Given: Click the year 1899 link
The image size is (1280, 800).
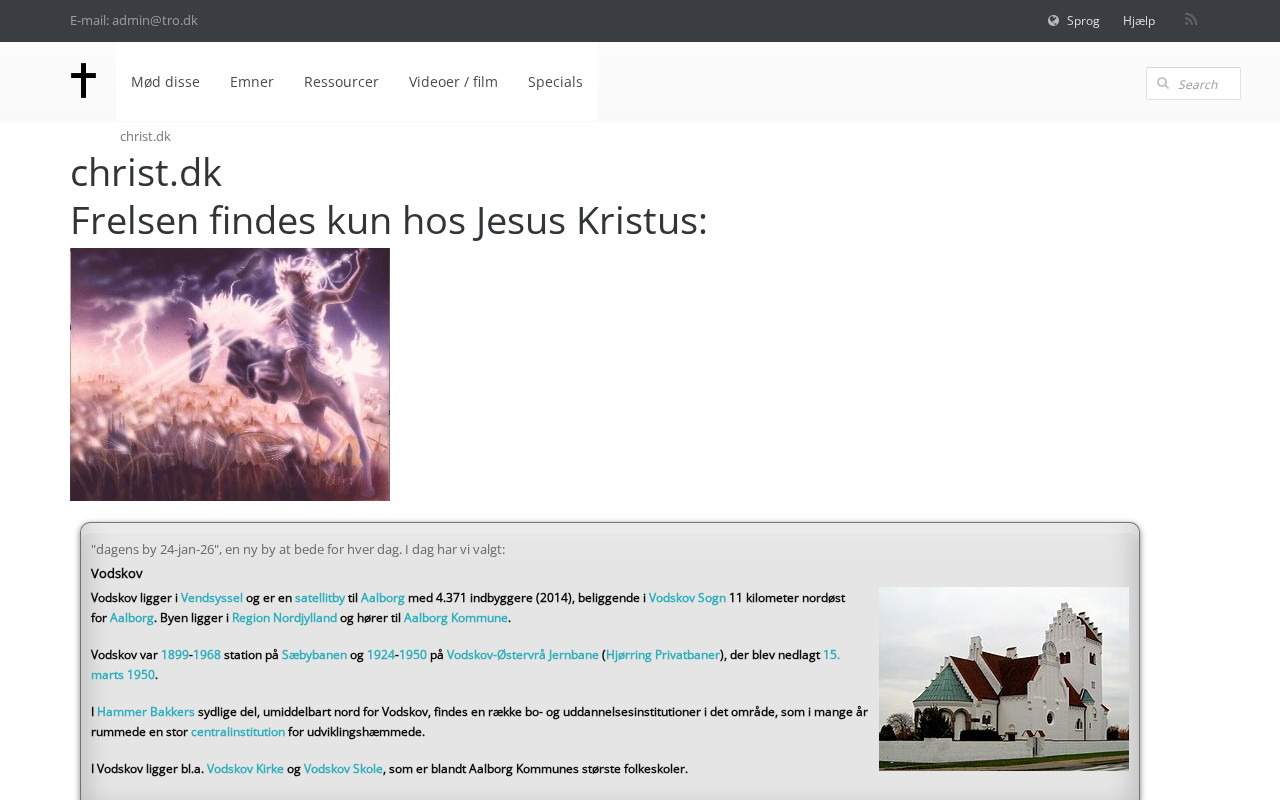Looking at the screenshot, I should (x=175, y=655).
